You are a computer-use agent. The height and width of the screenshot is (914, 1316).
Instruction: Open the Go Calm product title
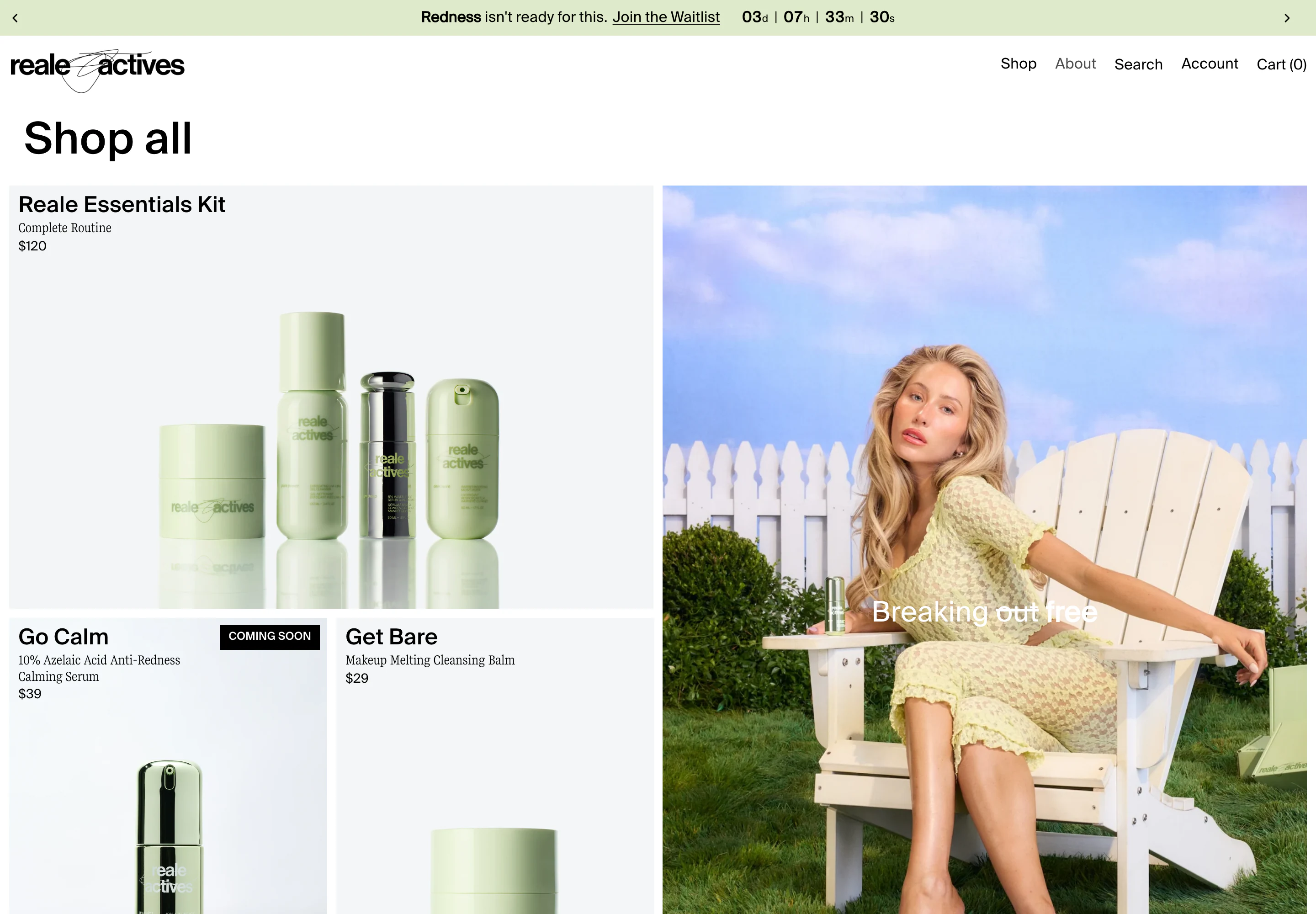(x=64, y=637)
